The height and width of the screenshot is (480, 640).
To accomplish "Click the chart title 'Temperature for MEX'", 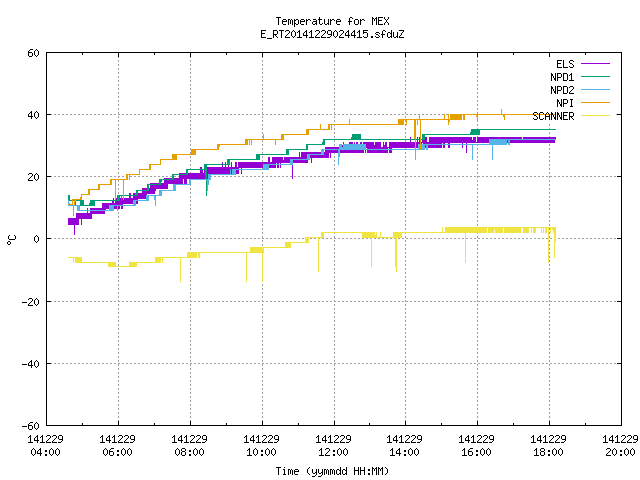I will pyautogui.click(x=332, y=21).
